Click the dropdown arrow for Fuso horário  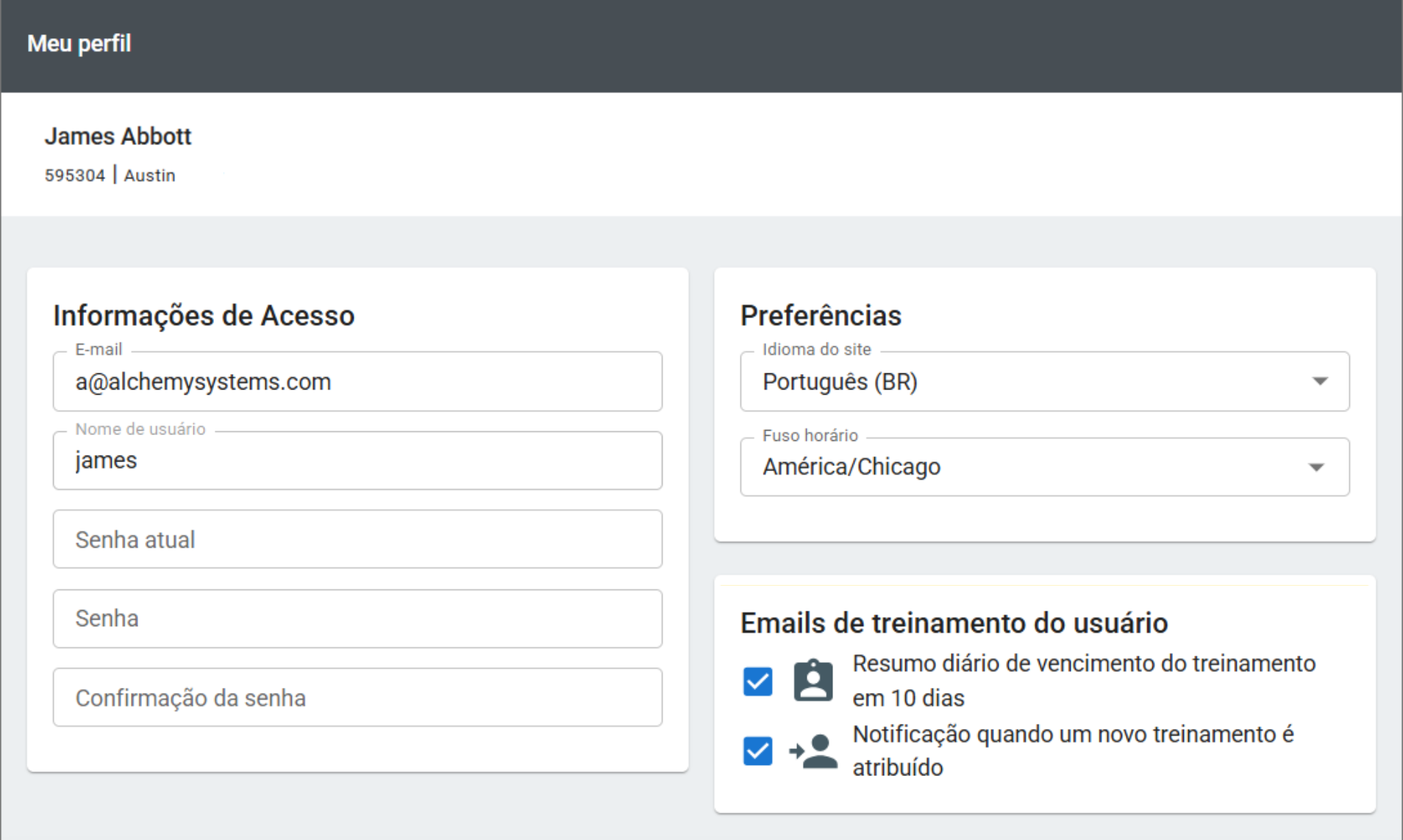pyautogui.click(x=1318, y=466)
